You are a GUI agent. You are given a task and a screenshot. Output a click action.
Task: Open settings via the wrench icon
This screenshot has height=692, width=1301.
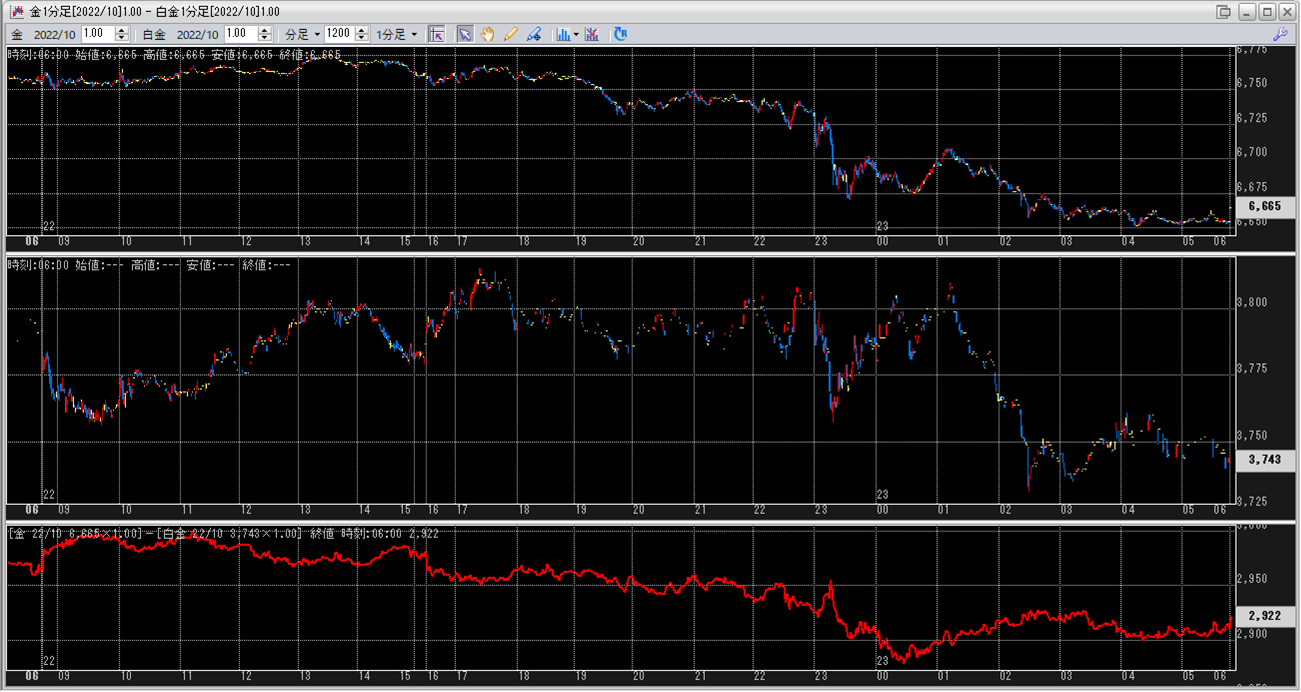click(1279, 34)
